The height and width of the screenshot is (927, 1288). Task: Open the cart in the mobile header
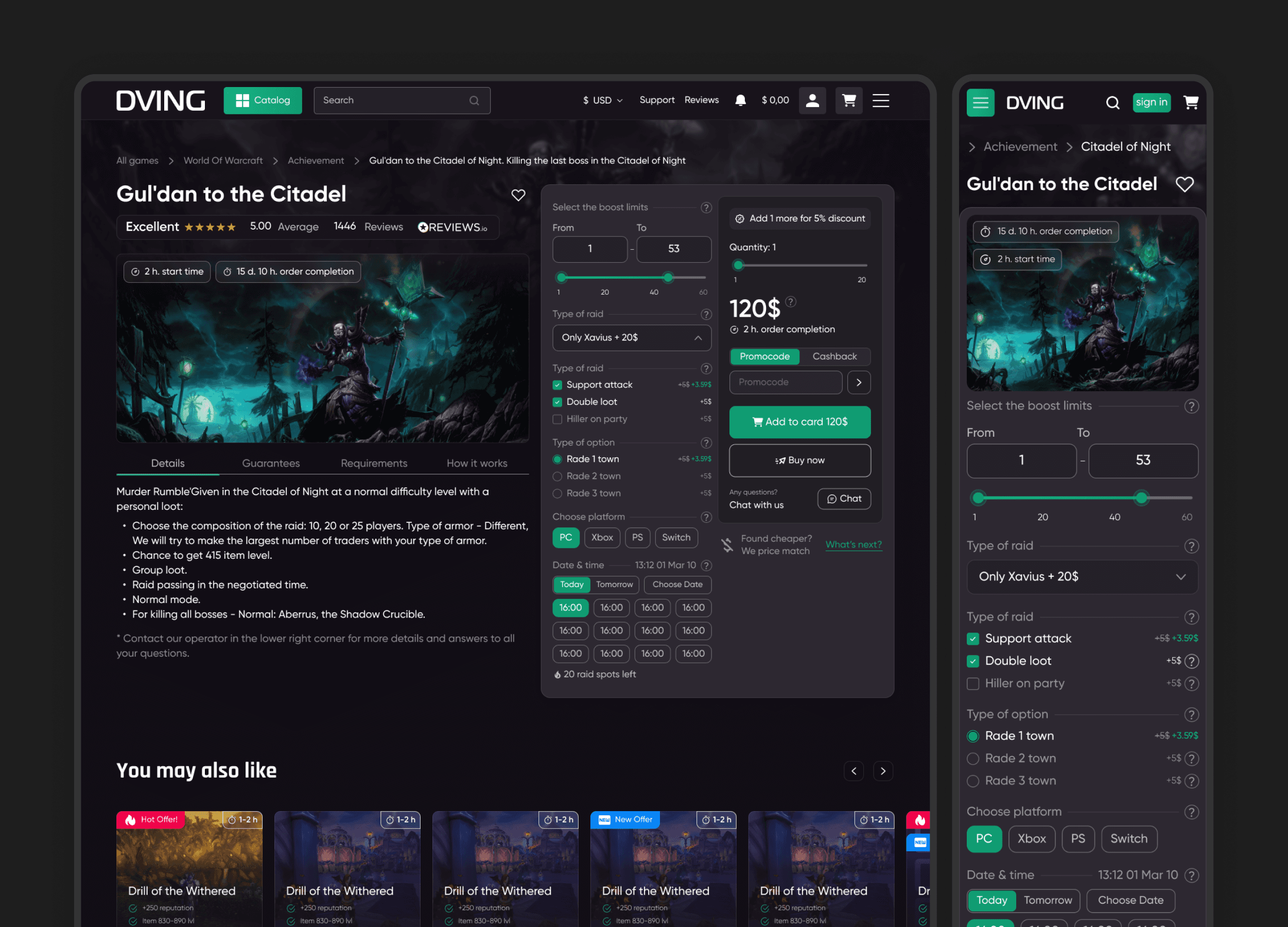tap(1191, 102)
